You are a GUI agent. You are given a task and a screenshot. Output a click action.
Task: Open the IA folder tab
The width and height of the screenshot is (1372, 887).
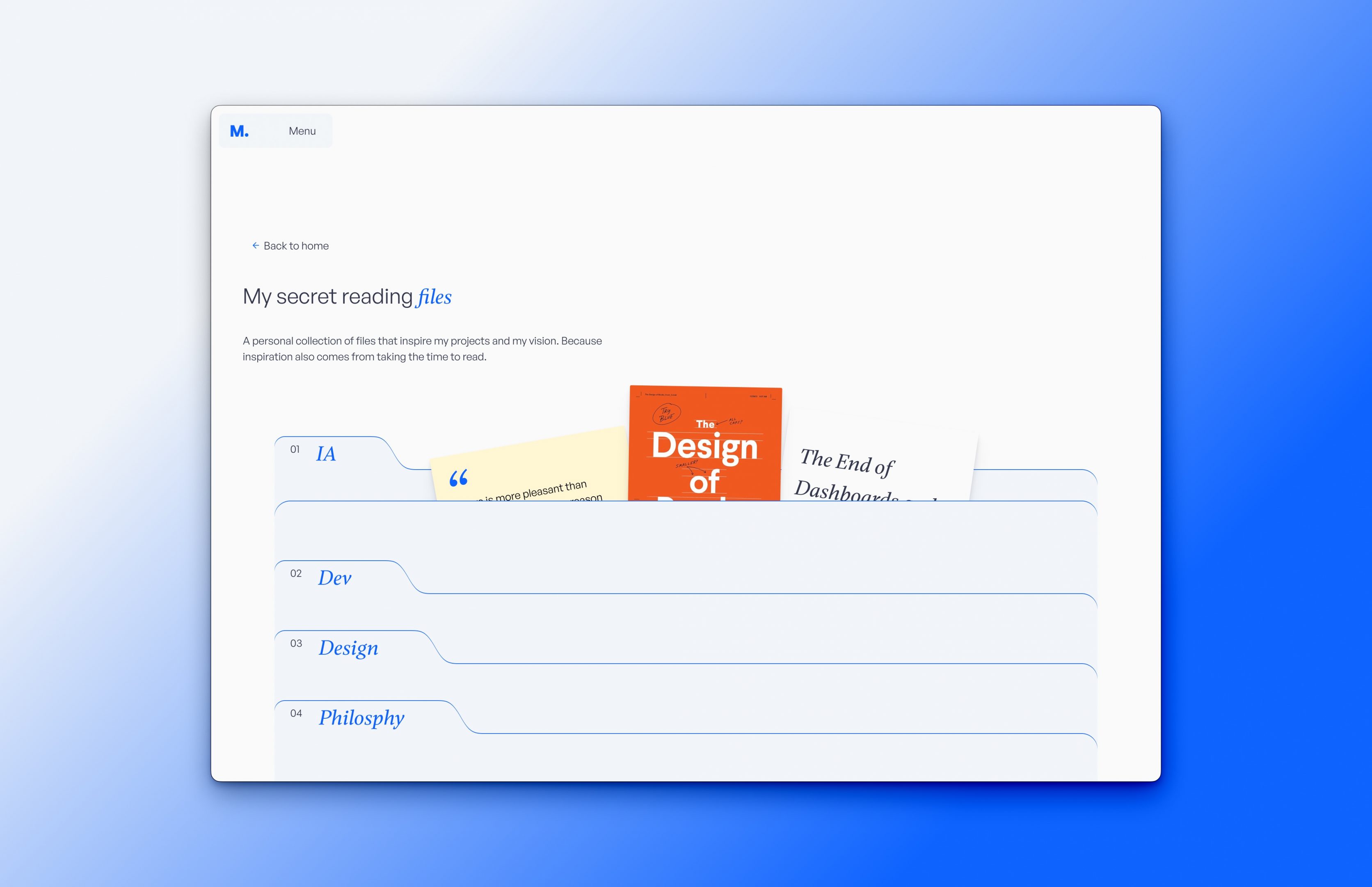coord(326,454)
